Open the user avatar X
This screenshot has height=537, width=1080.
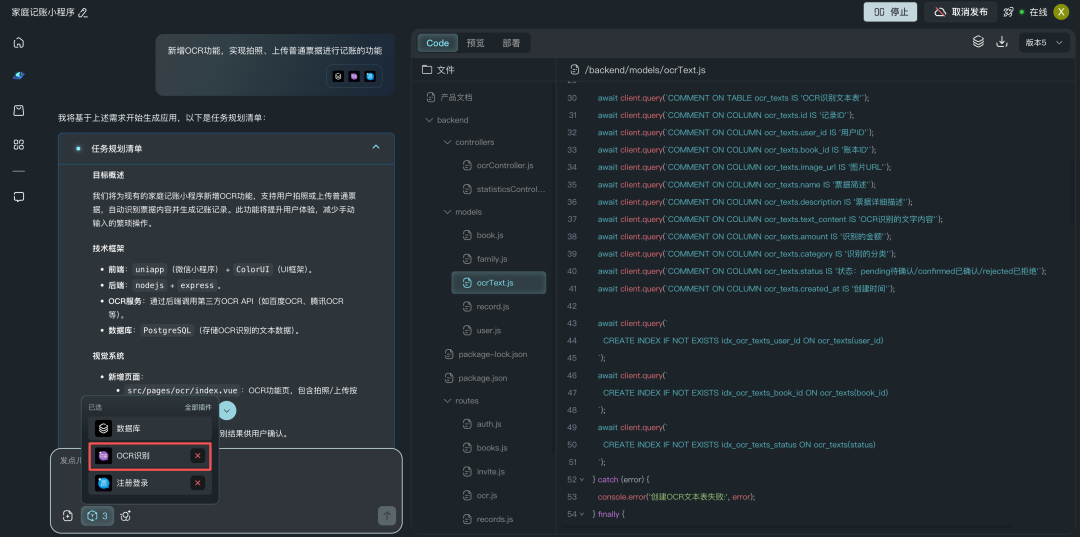[x=1061, y=12]
